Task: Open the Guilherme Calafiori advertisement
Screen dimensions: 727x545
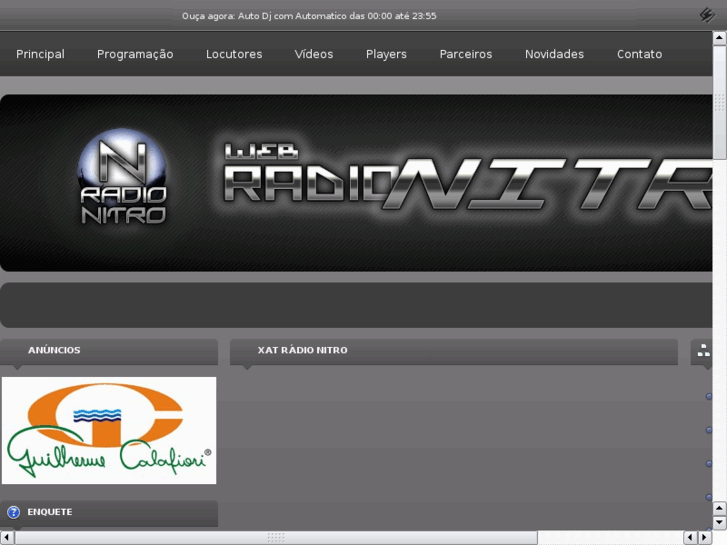Action: [x=109, y=430]
